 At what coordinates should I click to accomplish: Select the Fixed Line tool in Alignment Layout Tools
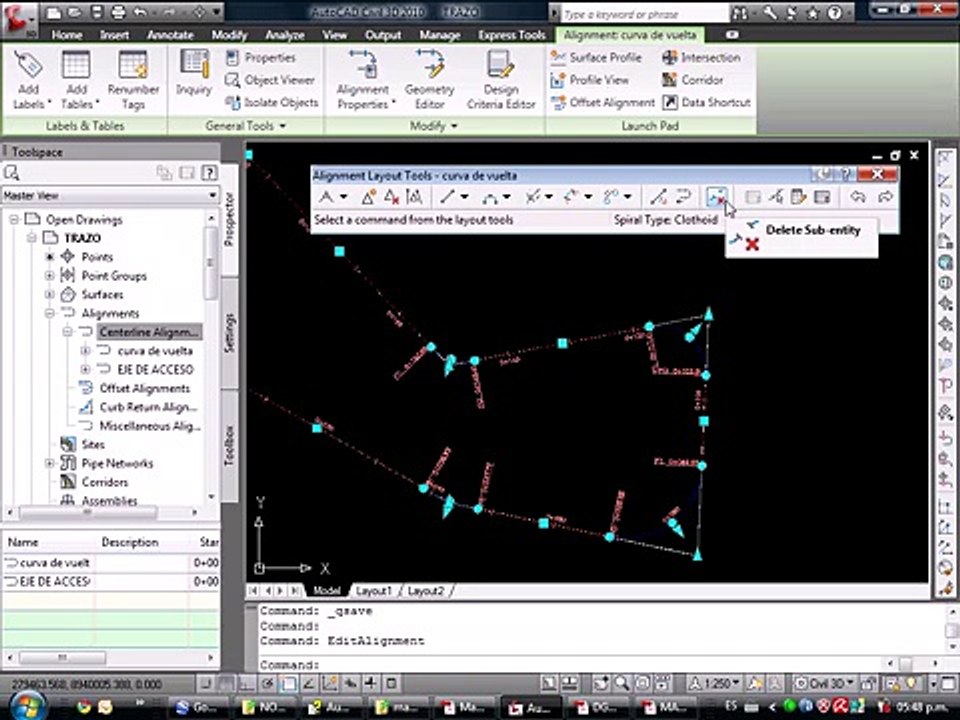pyautogui.click(x=448, y=197)
